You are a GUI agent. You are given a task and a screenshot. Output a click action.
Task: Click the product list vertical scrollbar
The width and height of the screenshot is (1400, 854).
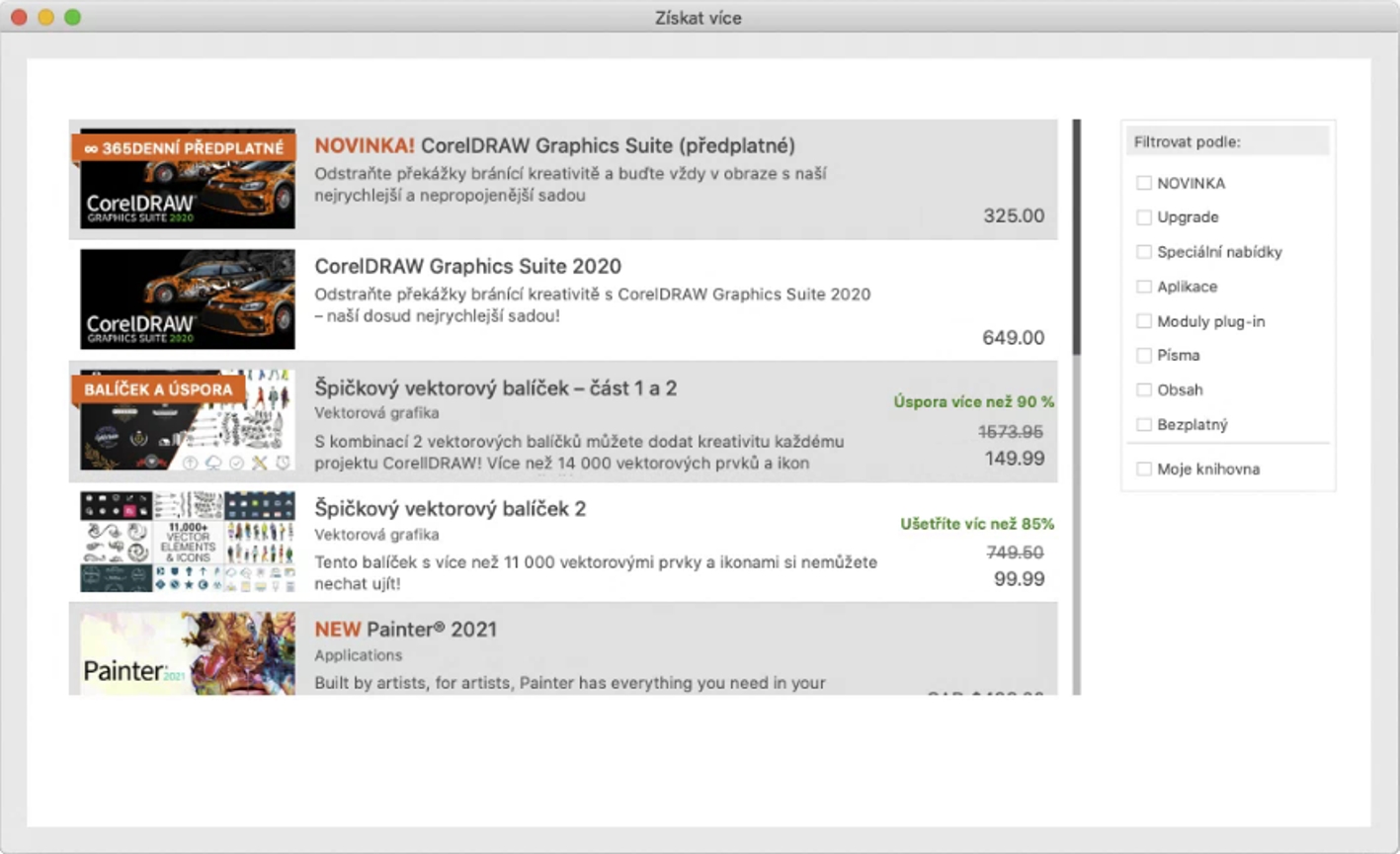[x=1077, y=237]
